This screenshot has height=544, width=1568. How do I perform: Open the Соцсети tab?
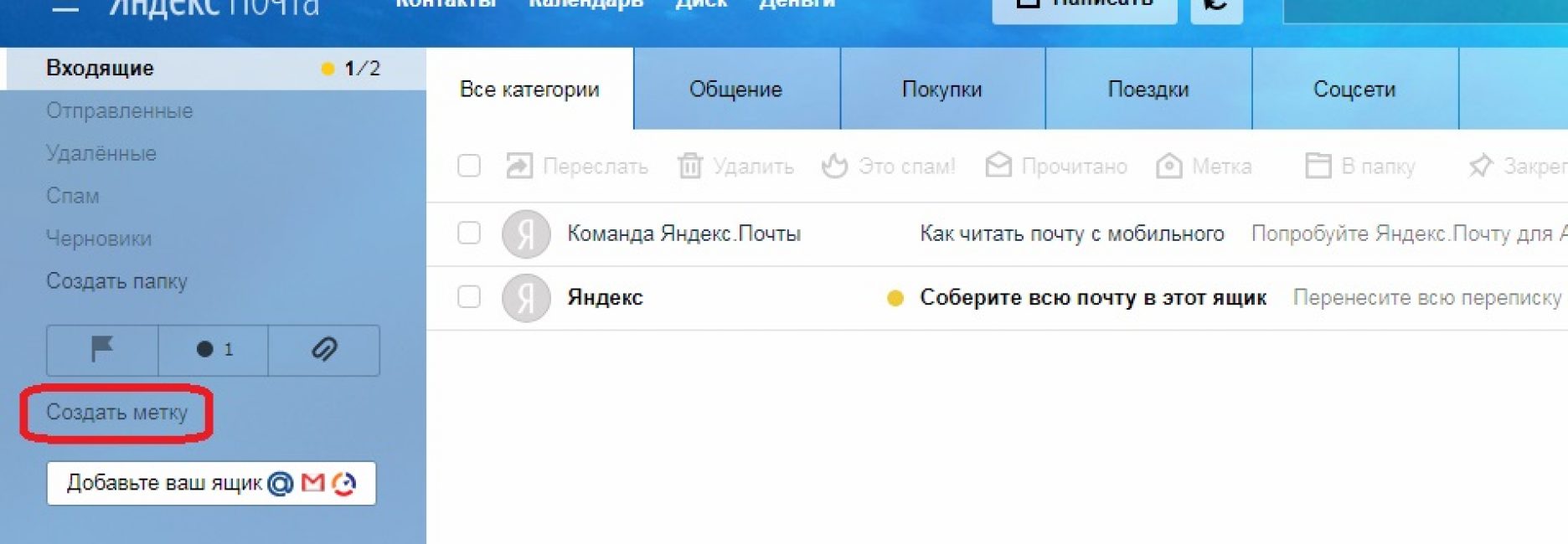1354,89
